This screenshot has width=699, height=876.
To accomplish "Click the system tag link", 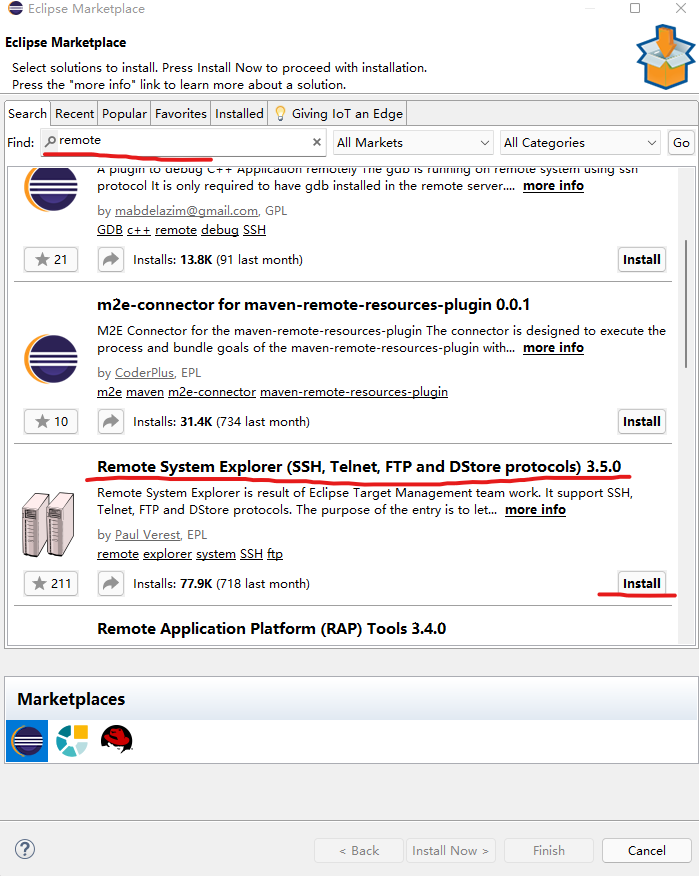I will click(216, 554).
